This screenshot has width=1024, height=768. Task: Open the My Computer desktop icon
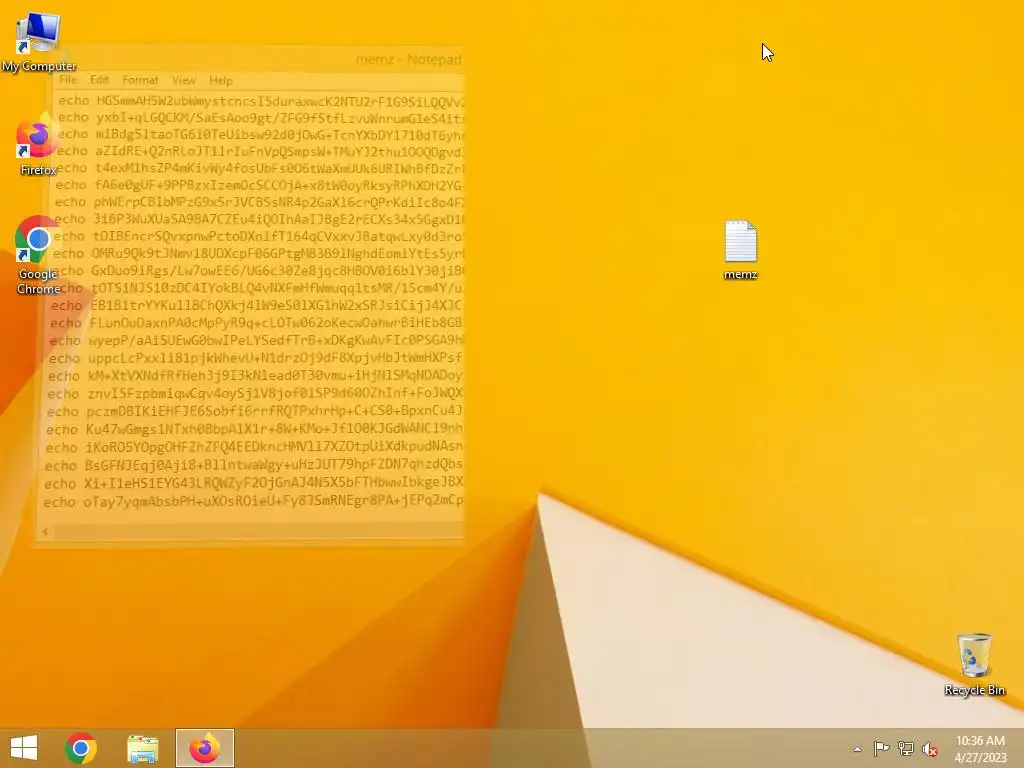pos(39,42)
